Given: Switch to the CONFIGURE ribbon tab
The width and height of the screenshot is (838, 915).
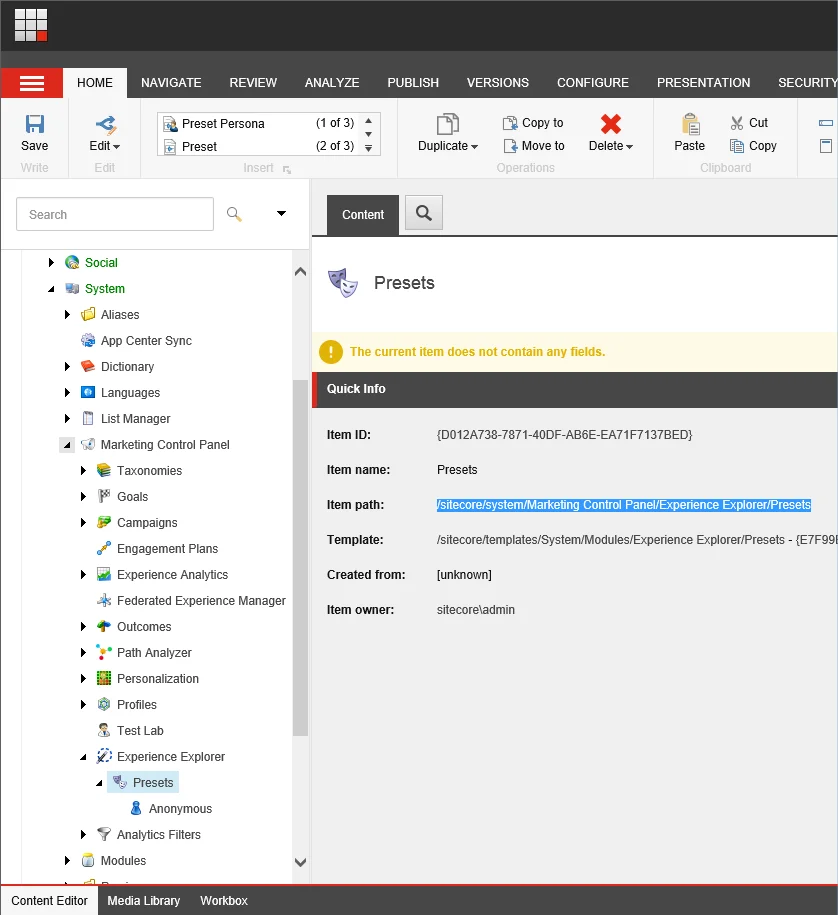Looking at the screenshot, I should (x=592, y=83).
